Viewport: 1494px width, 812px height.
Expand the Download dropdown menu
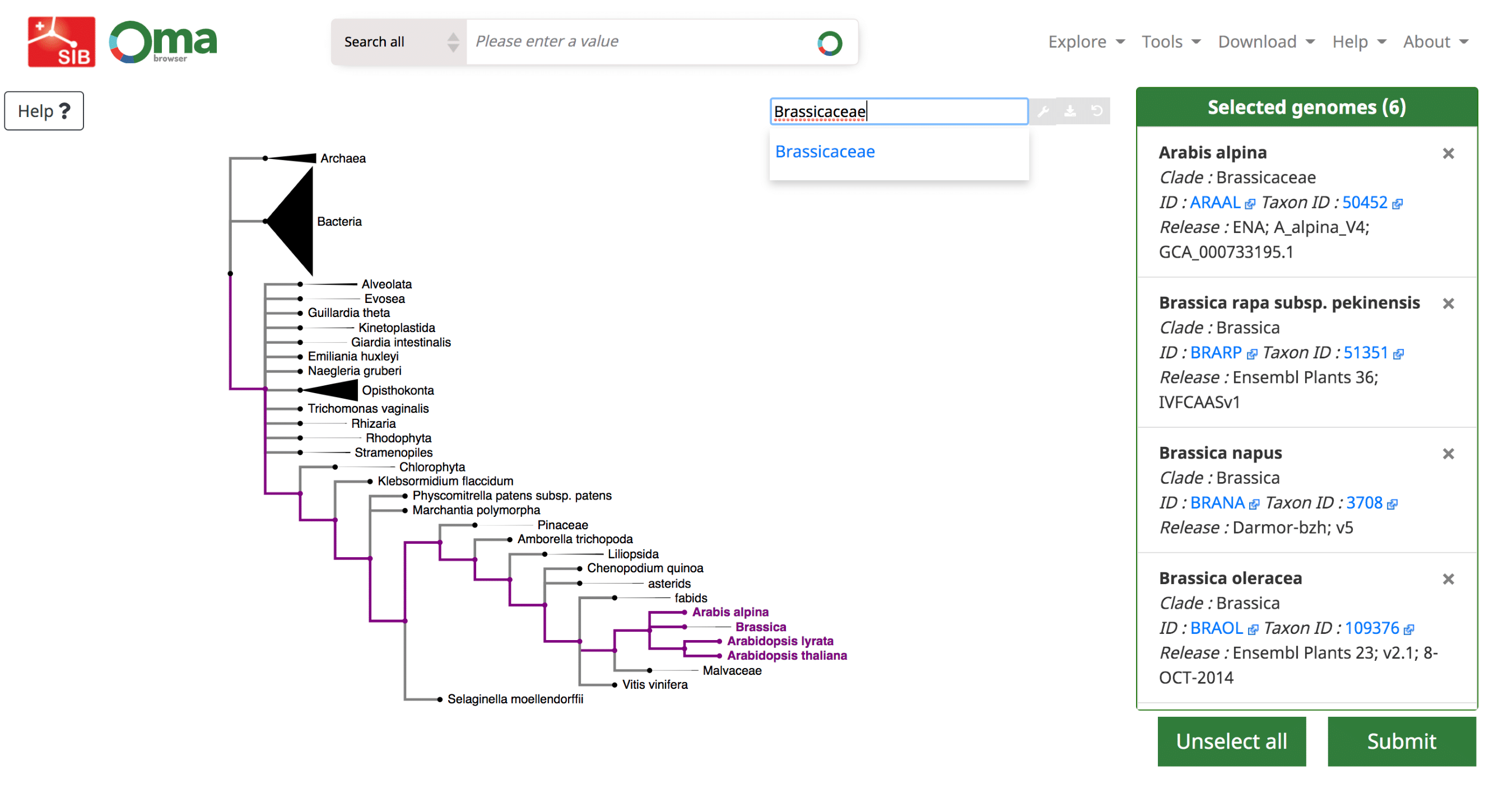1265,42
